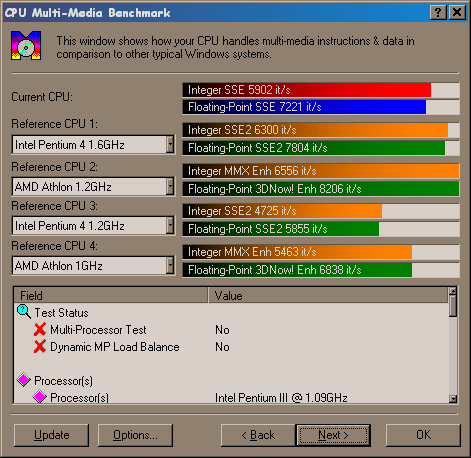The width and height of the screenshot is (471, 458).
Task: Click the Reference CPU 1 label
Action: pyautogui.click(x=55, y=124)
